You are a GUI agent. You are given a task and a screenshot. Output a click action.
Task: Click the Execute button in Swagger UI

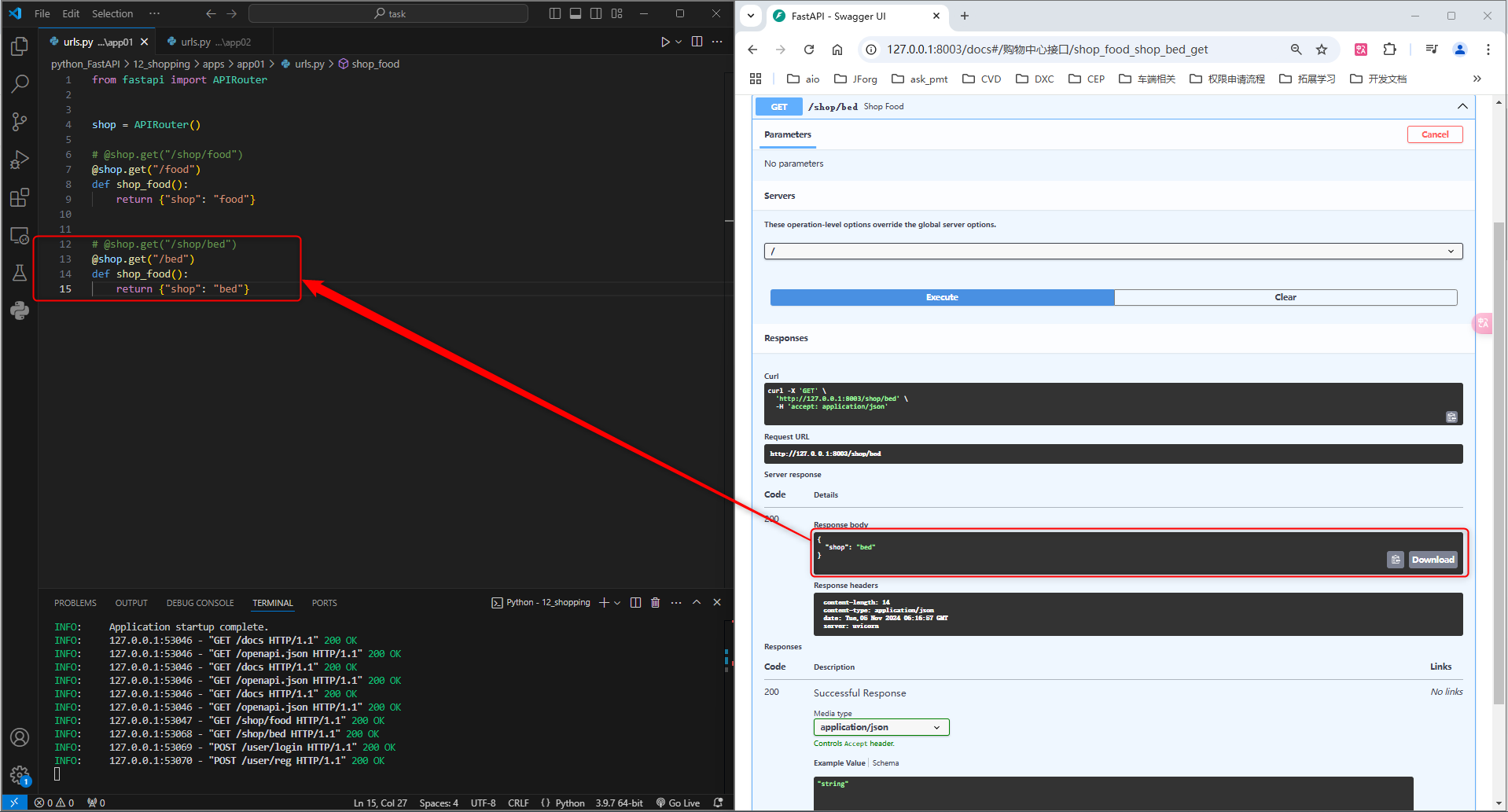(x=941, y=297)
